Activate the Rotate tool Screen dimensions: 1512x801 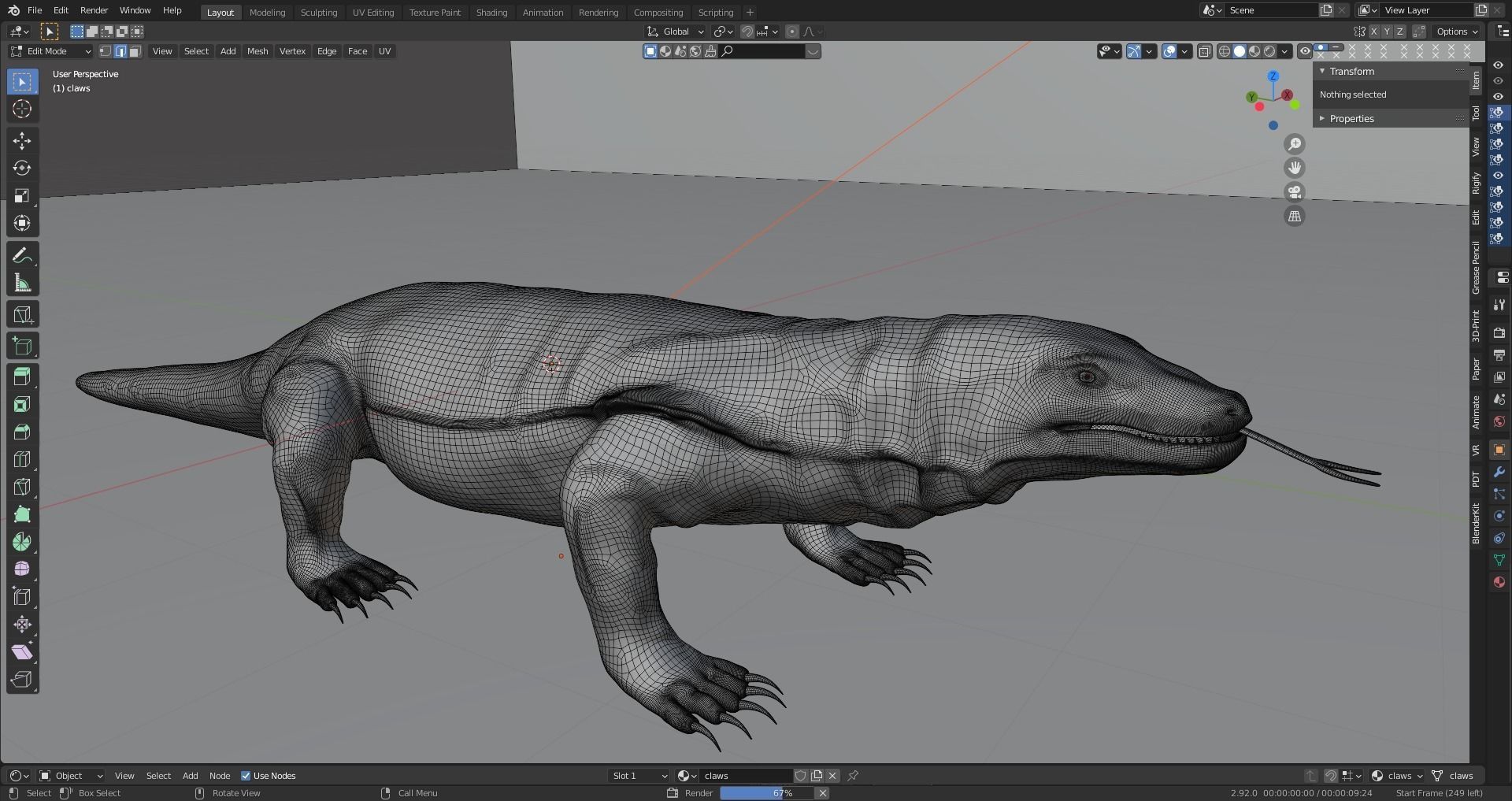tap(22, 169)
